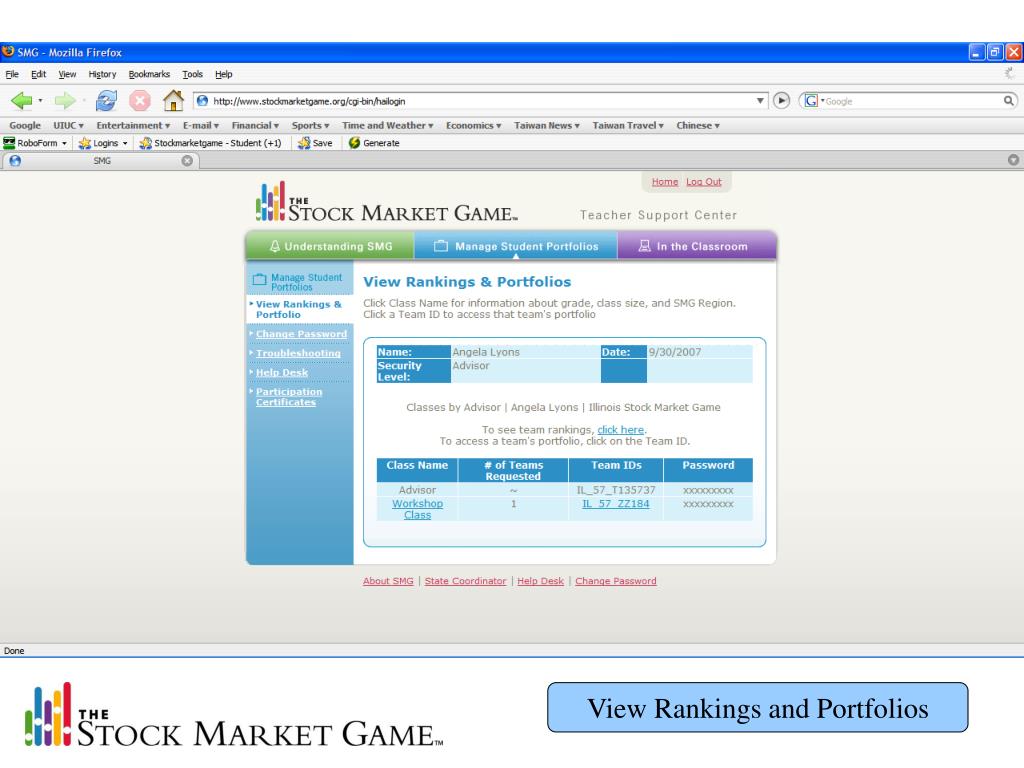Click the Google bookmark in bookmarks toolbar
This screenshot has height=768, width=1024.
pyautogui.click(x=25, y=125)
